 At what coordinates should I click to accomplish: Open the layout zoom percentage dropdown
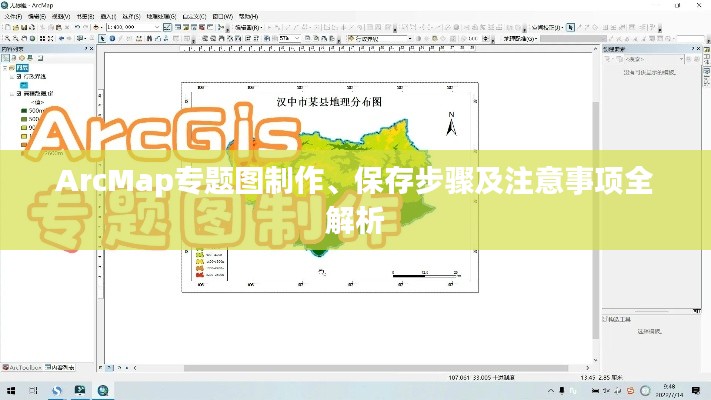click(x=297, y=39)
